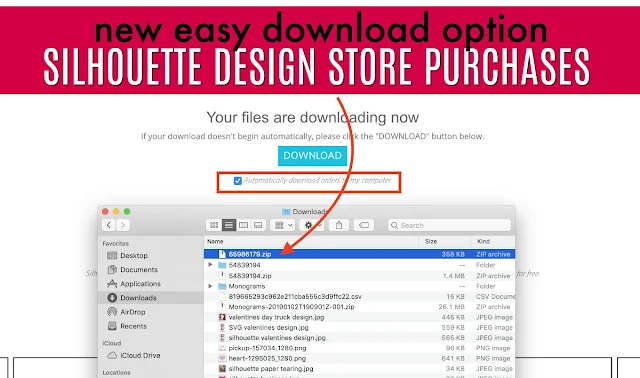The width and height of the screenshot is (640, 378).
Task: Switch Finder to gallery view
Action: (x=258, y=225)
